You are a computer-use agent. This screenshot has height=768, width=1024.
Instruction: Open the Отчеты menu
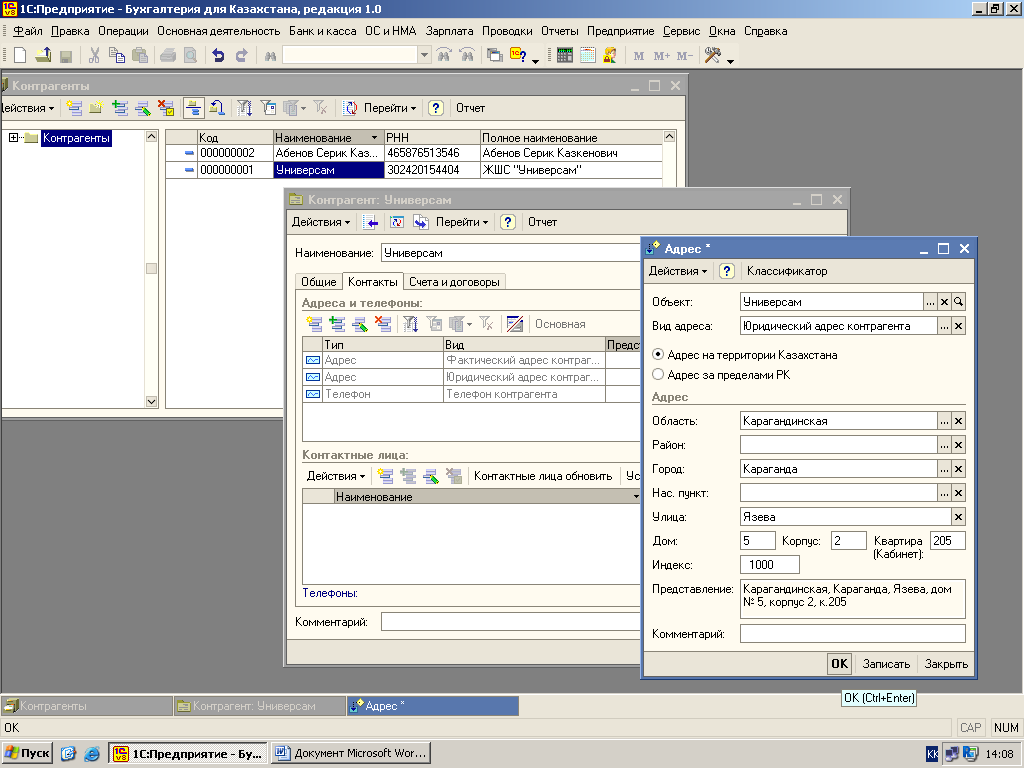click(x=560, y=31)
